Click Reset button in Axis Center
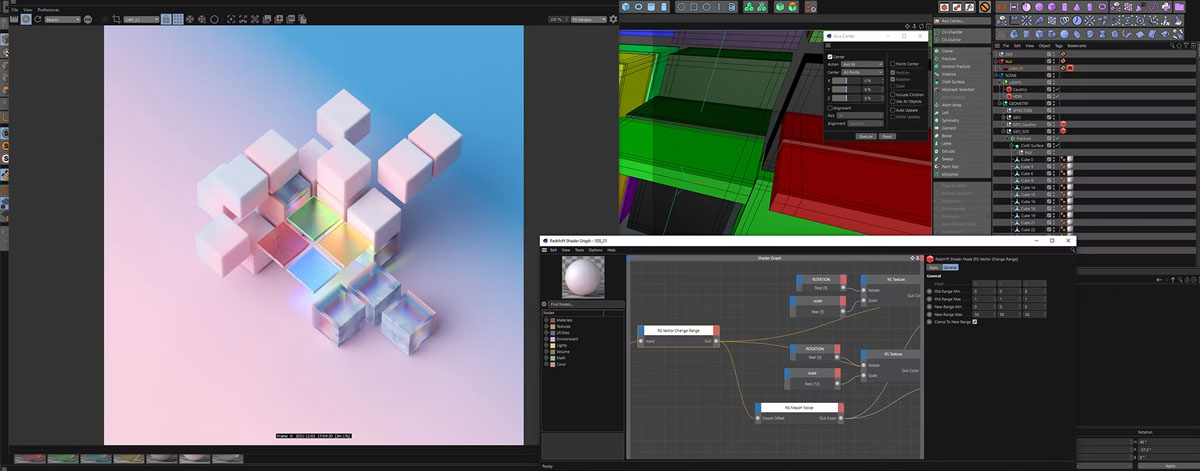The image size is (1200, 471). pyautogui.click(x=887, y=136)
